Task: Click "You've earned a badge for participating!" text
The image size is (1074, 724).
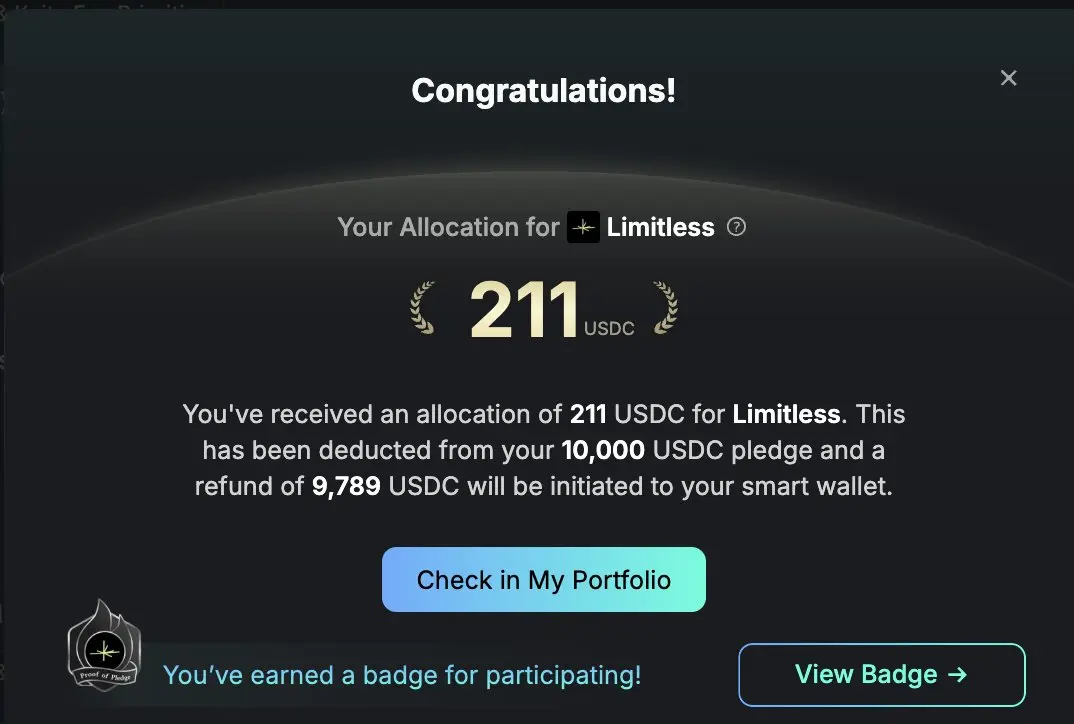Action: click(x=401, y=675)
